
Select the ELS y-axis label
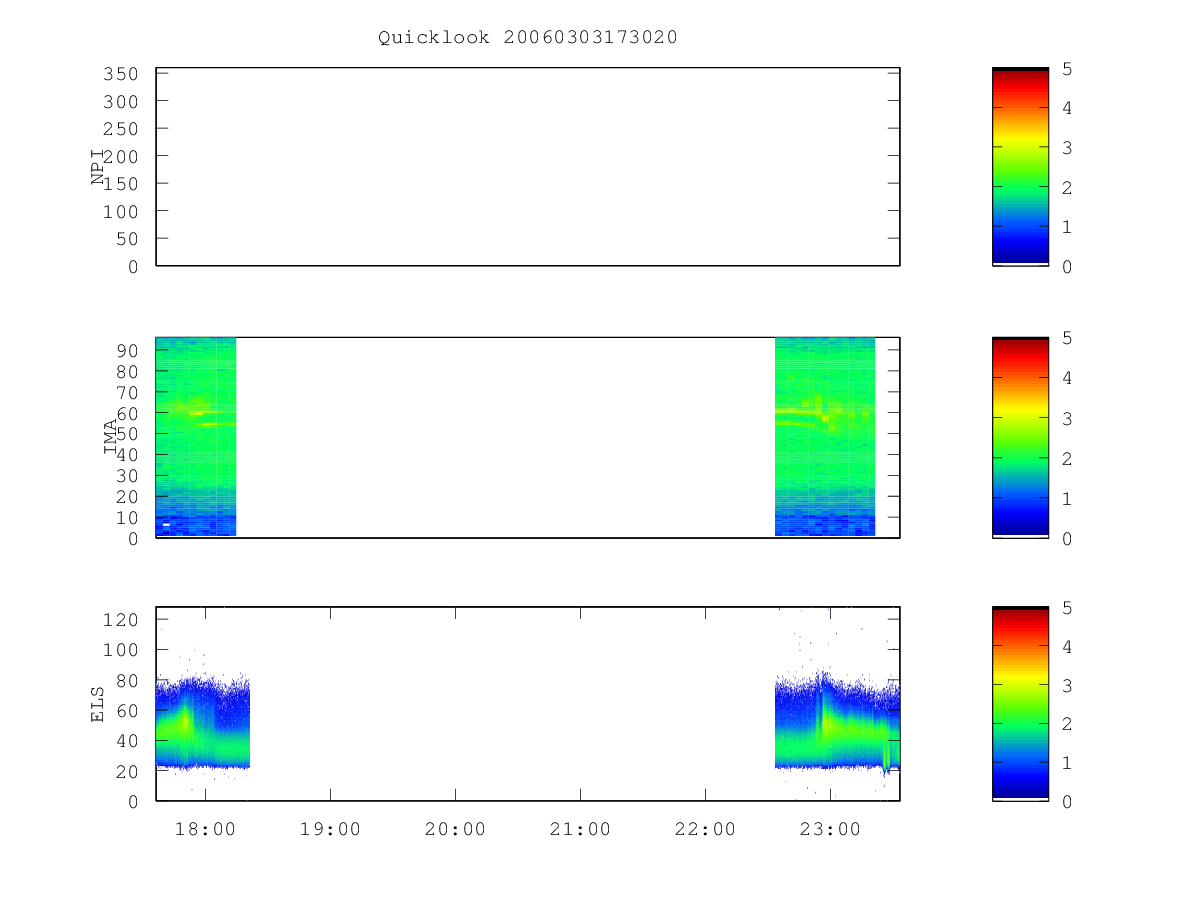(98, 704)
